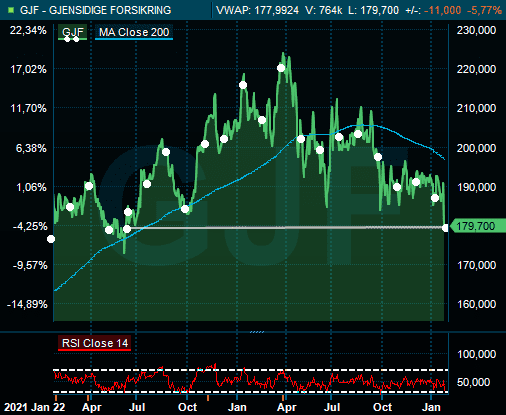This screenshot has height=415, width=506.
Task: Click the 17,02% percent axis label
Action: (28, 69)
